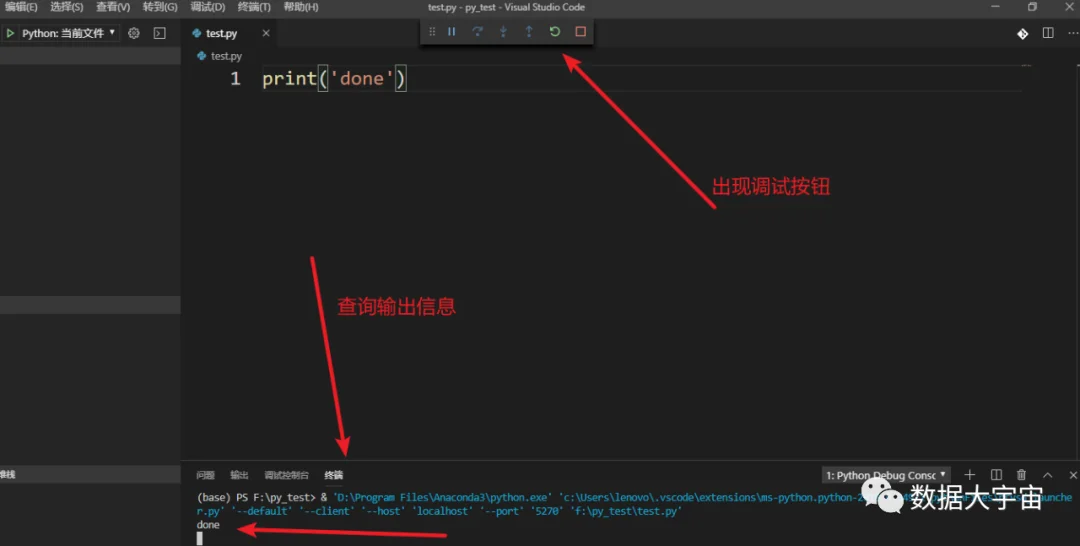Click the Step Over debug icon
Viewport: 1080px width, 546px height.
coord(477,32)
